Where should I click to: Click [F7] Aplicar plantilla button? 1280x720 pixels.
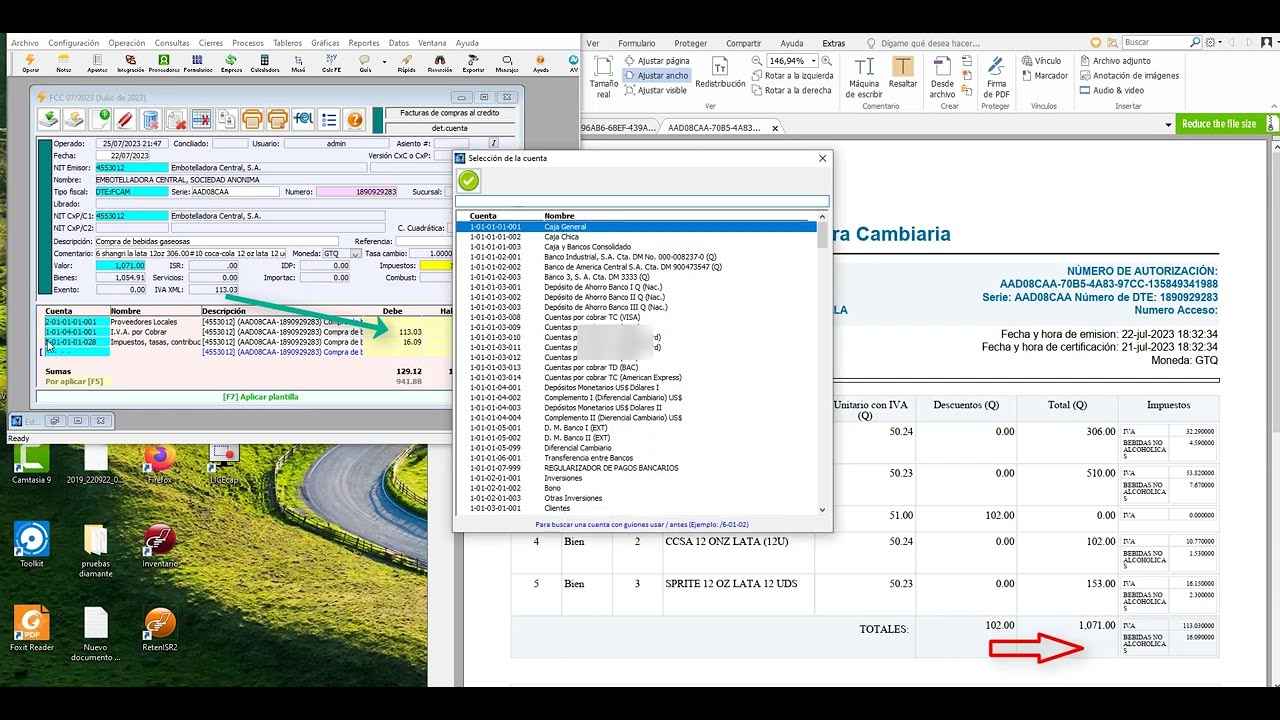(x=260, y=397)
